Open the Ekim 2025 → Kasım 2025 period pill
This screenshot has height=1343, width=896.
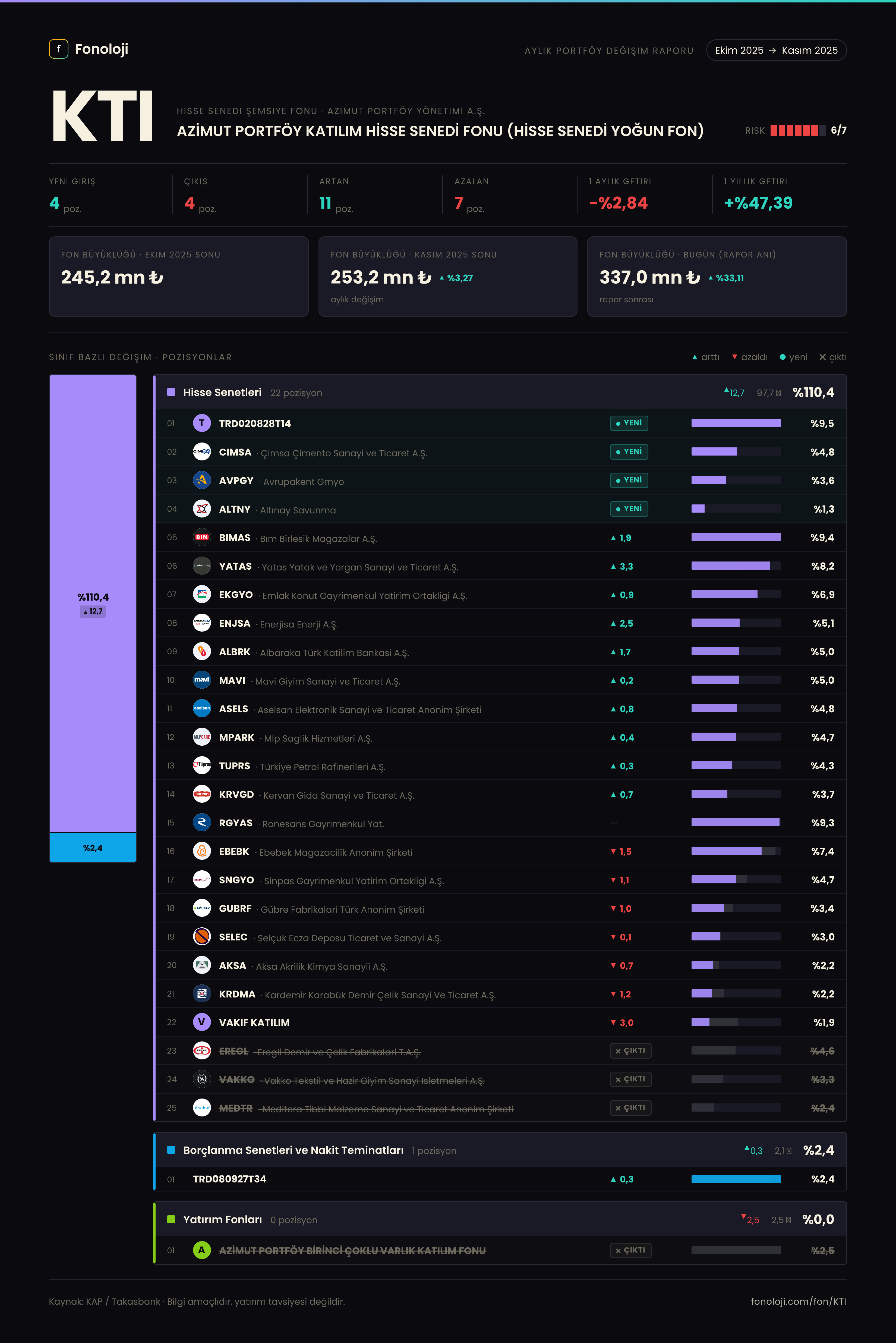[776, 50]
